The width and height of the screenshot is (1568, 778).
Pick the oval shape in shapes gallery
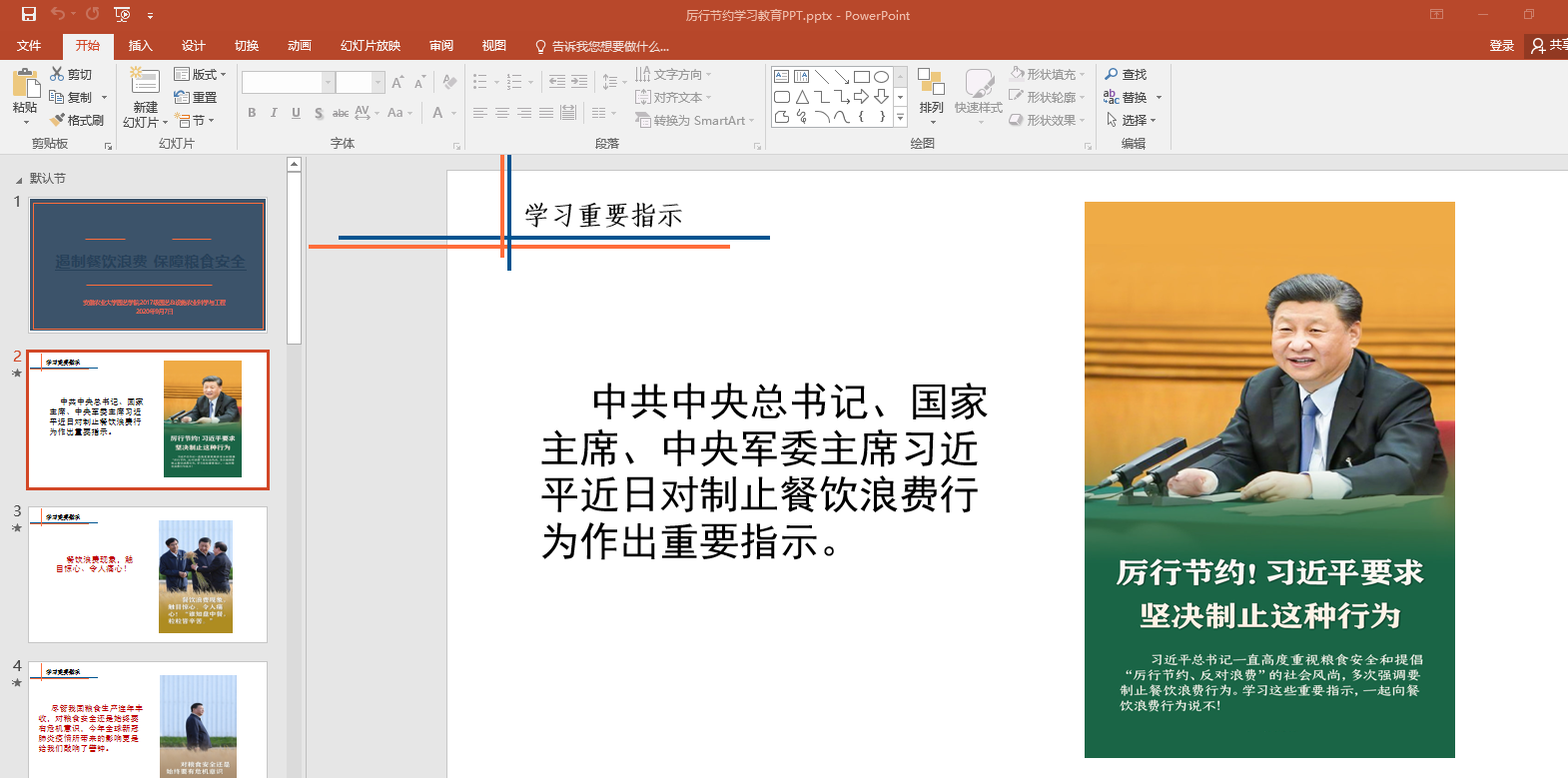pyautogui.click(x=881, y=77)
